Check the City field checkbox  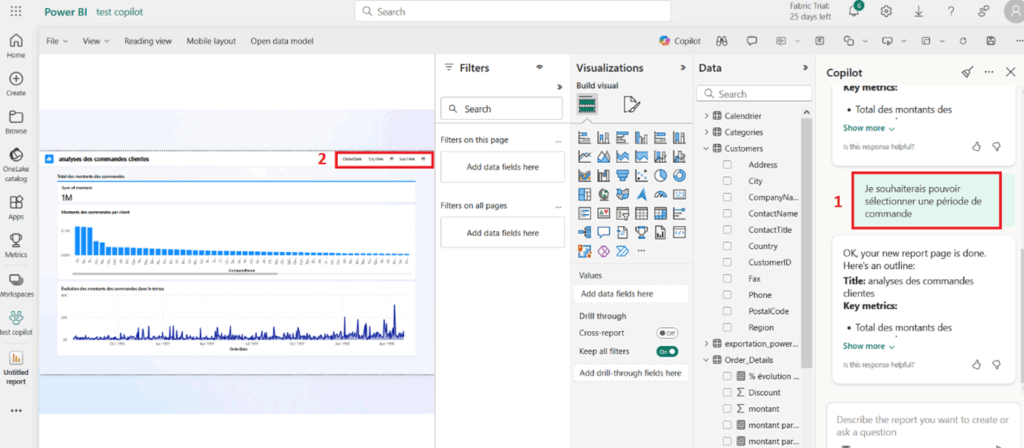coord(727,181)
